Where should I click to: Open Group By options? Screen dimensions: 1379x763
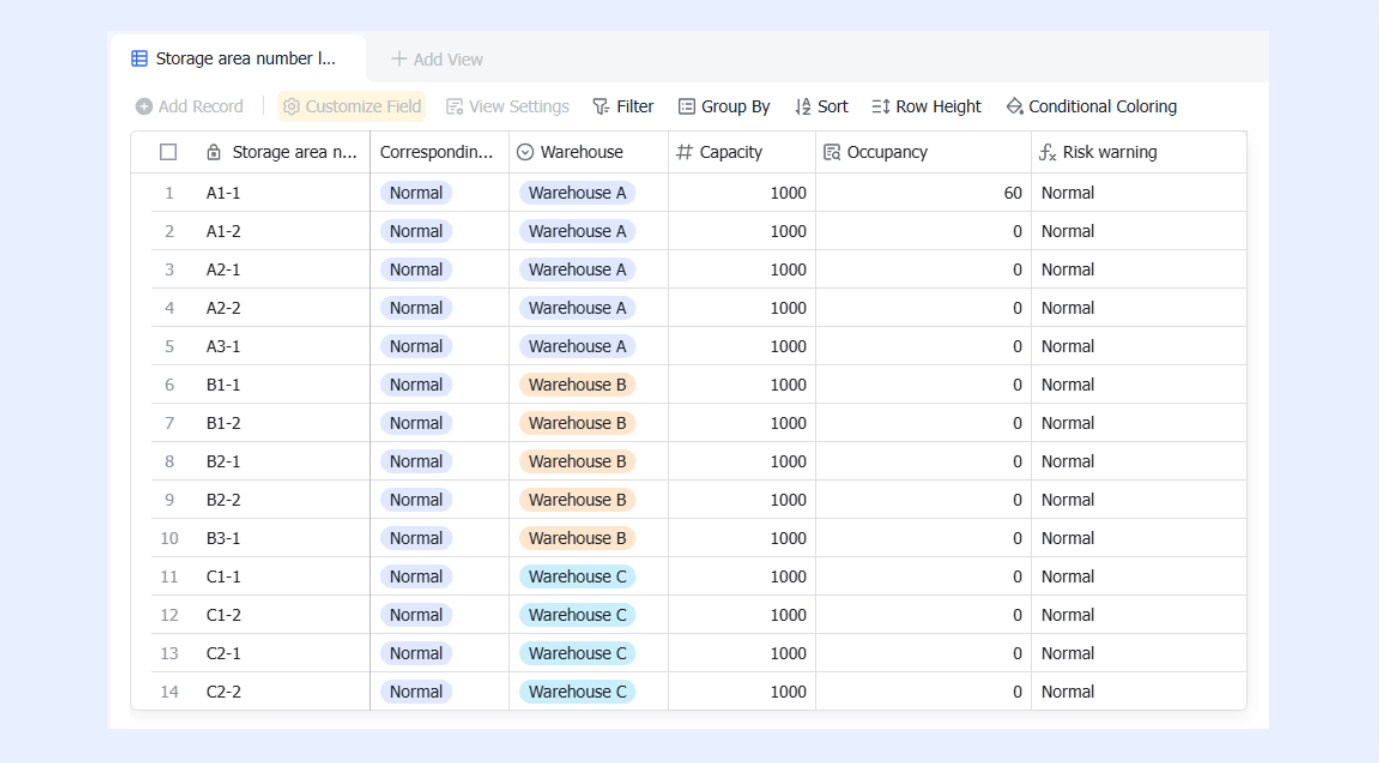pos(724,106)
